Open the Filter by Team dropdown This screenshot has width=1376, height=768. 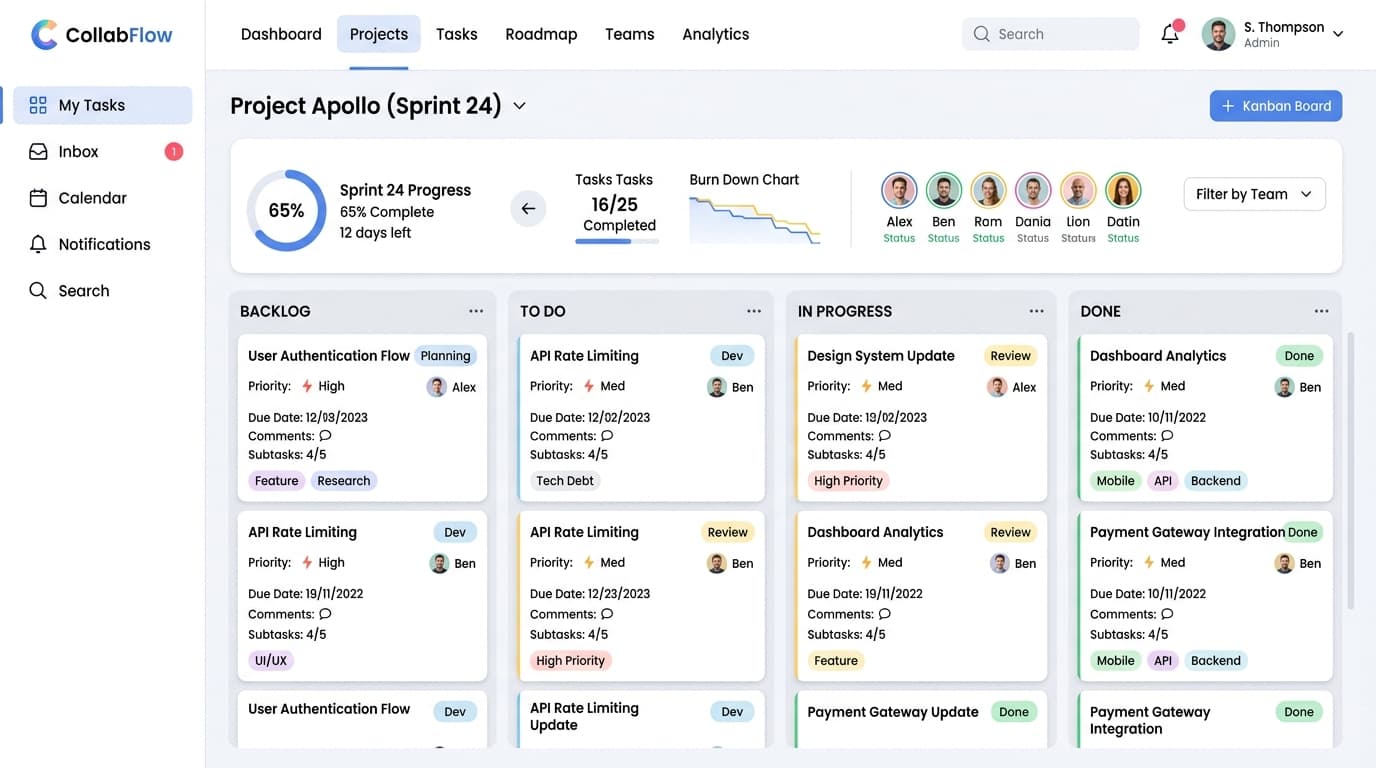[1254, 194]
